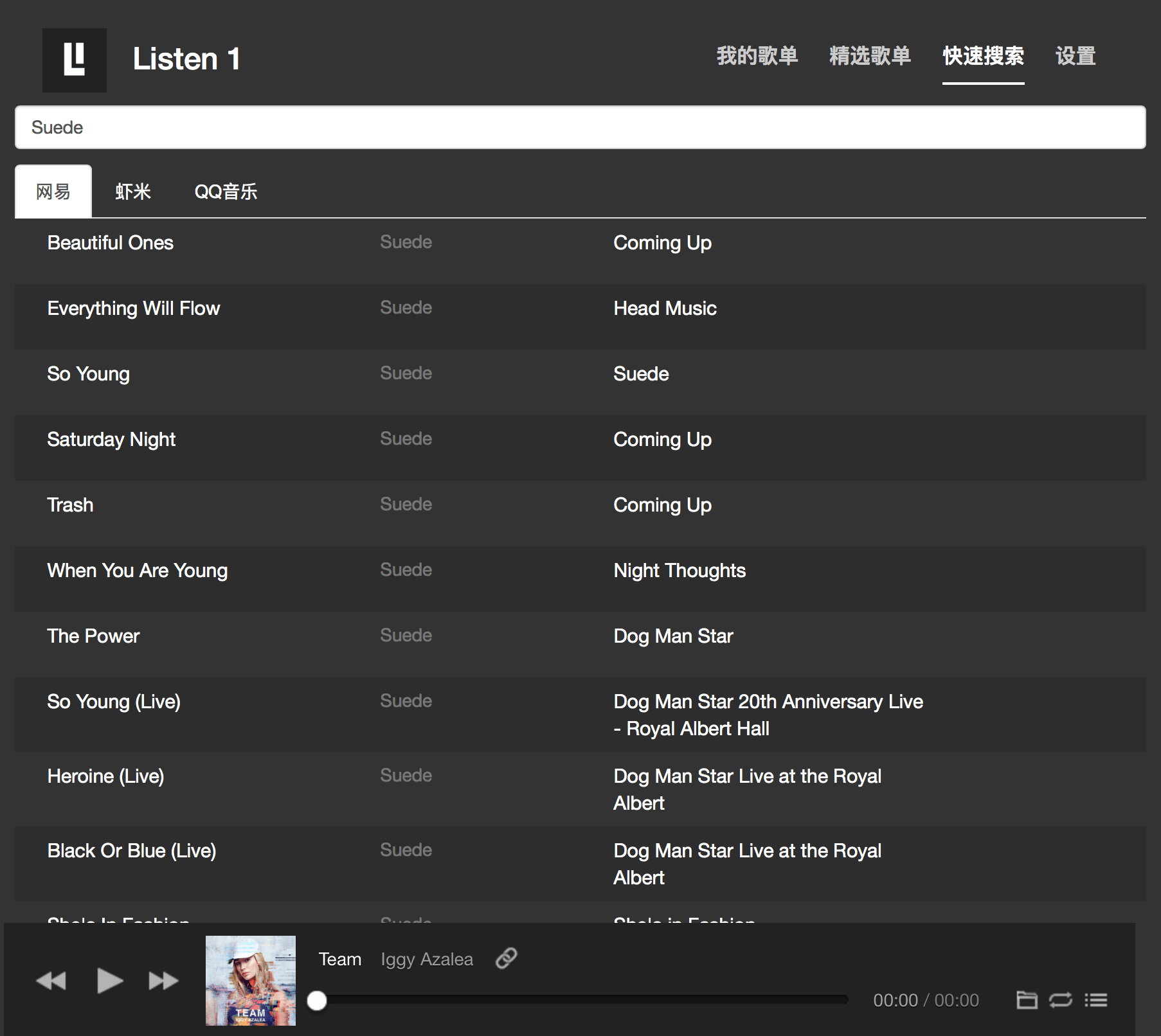Image resolution: width=1161 pixels, height=1036 pixels.
Task: Start playback with the play button
Action: point(109,981)
